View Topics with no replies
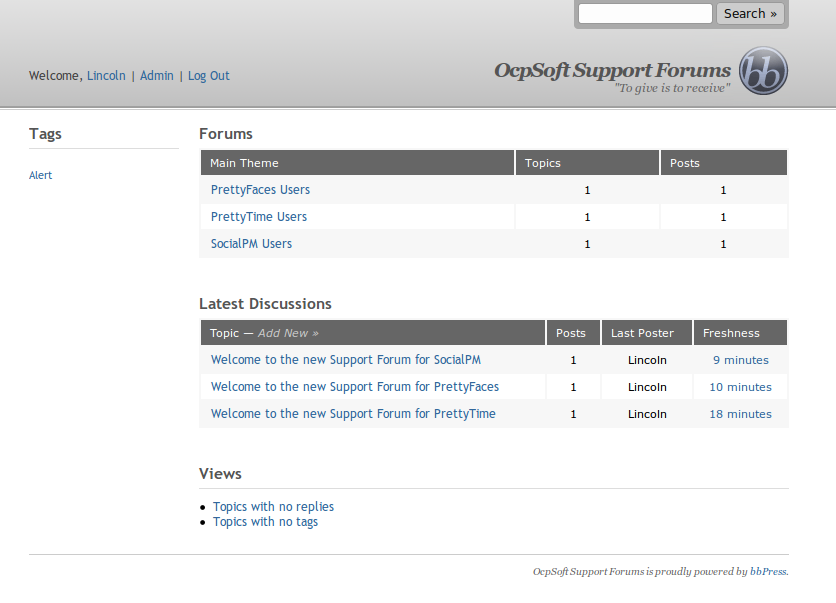This screenshot has height=603, width=836. (x=274, y=506)
